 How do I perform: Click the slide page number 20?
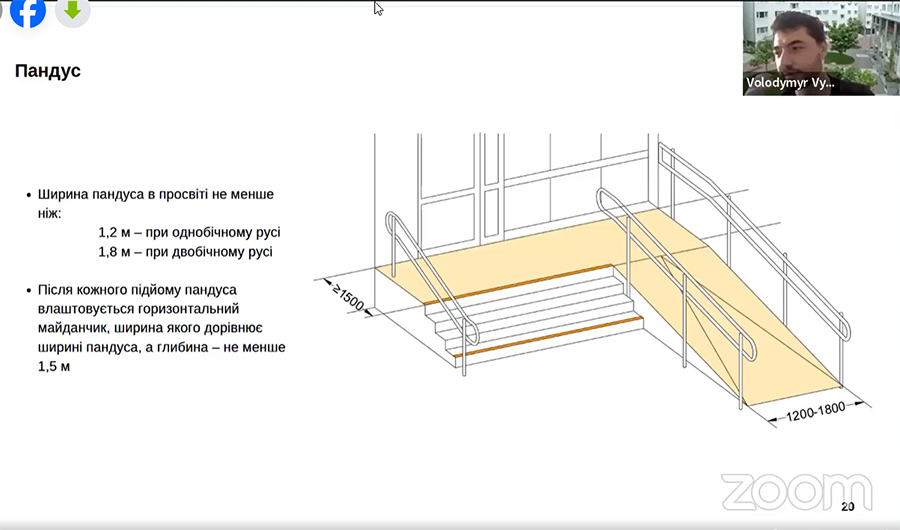847,506
